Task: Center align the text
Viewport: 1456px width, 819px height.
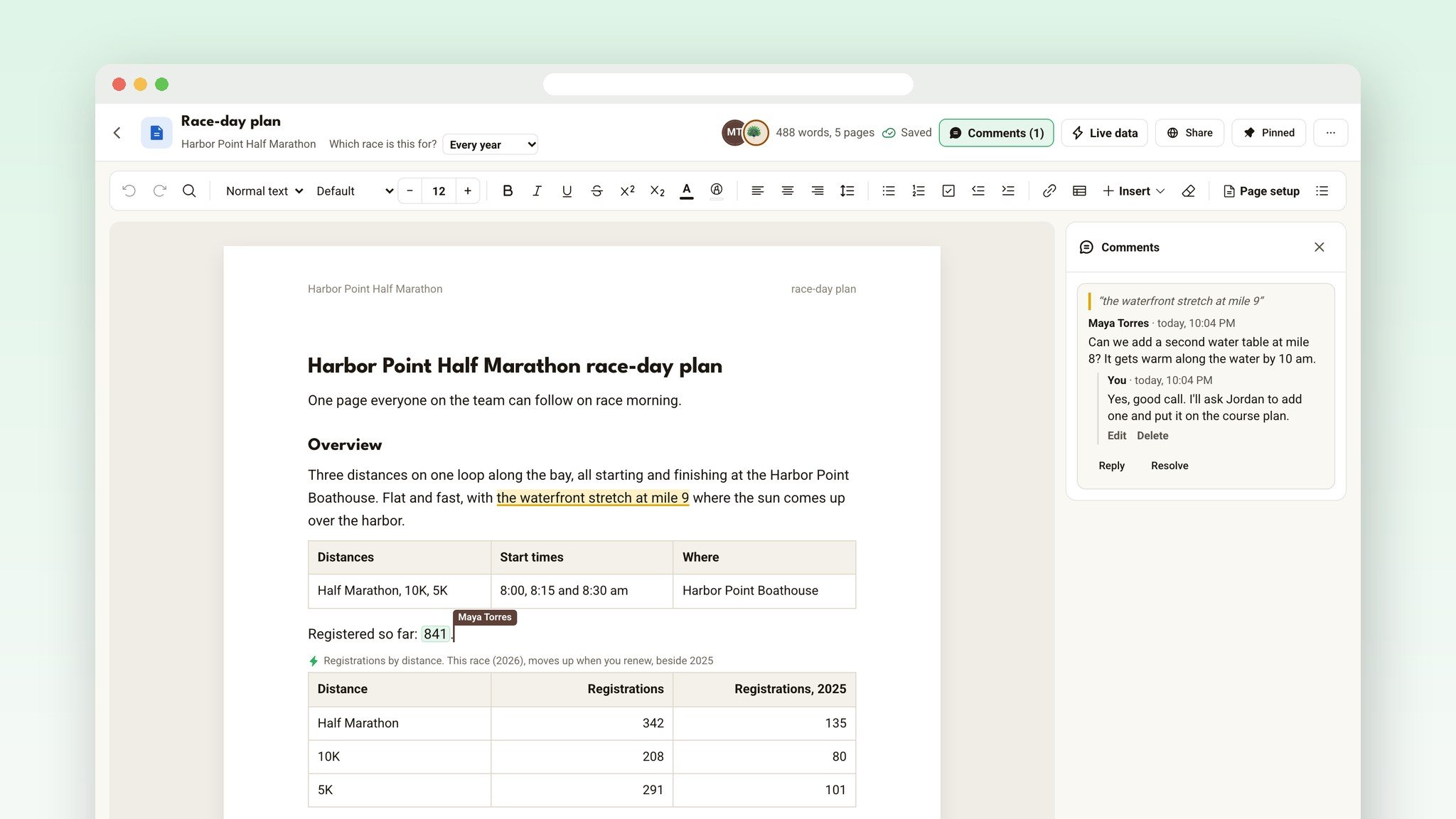Action: 788,191
